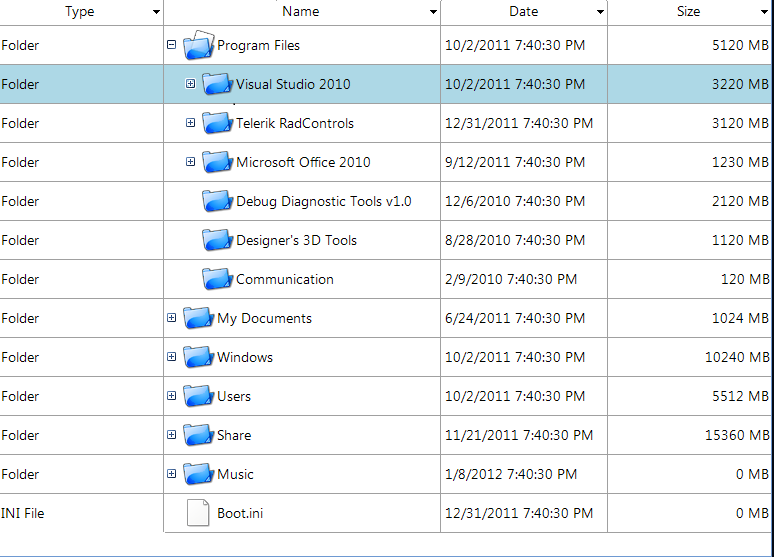Open the Name column filter dropdown
The width and height of the screenshot is (774, 557).
[433, 12]
